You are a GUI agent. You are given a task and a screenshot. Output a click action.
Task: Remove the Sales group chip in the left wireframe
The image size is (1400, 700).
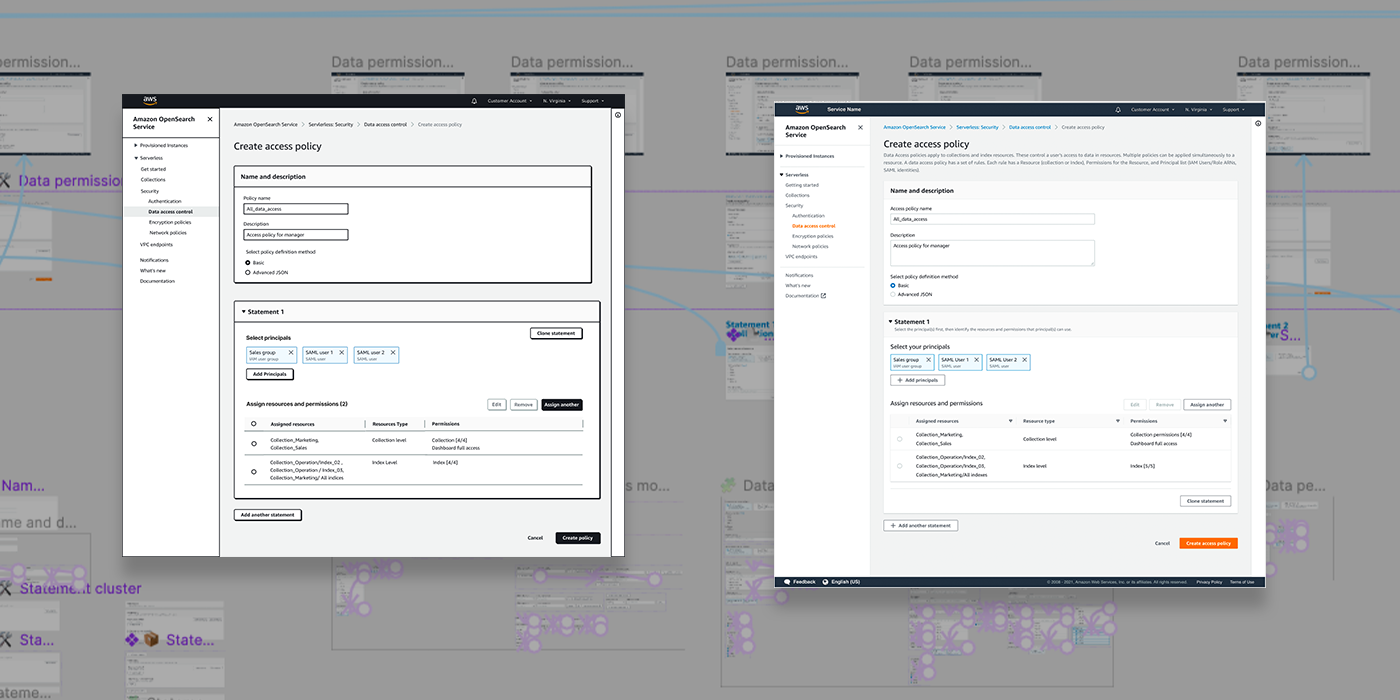pyautogui.click(x=291, y=352)
